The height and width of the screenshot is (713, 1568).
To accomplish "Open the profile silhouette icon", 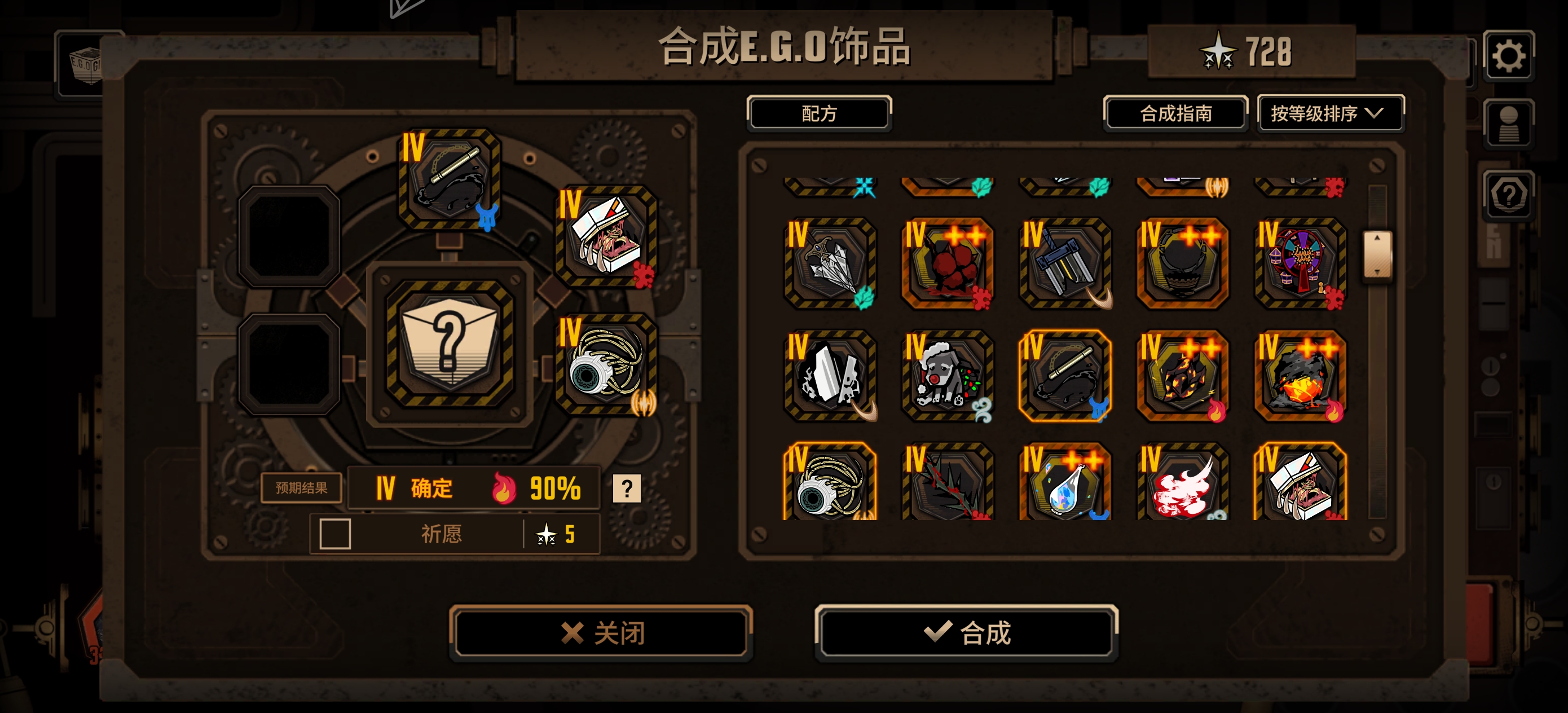I will [1508, 124].
